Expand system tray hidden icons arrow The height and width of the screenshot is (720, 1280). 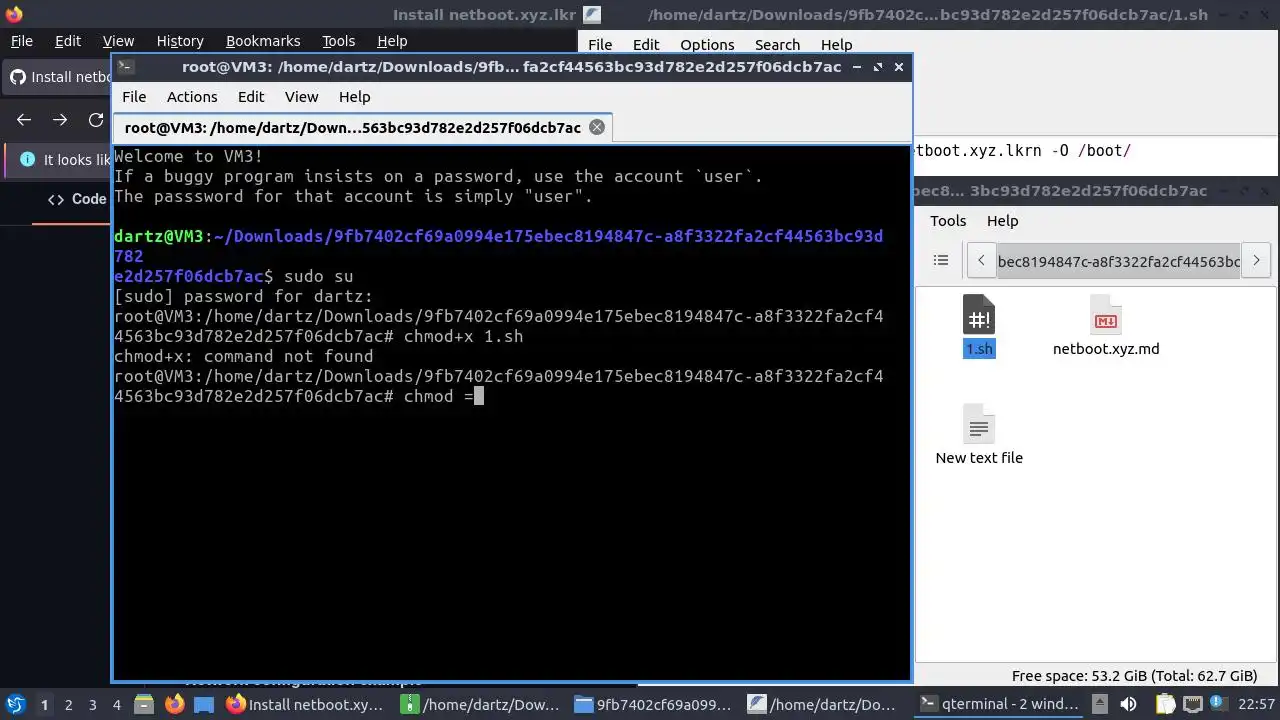pyautogui.click(x=1099, y=704)
